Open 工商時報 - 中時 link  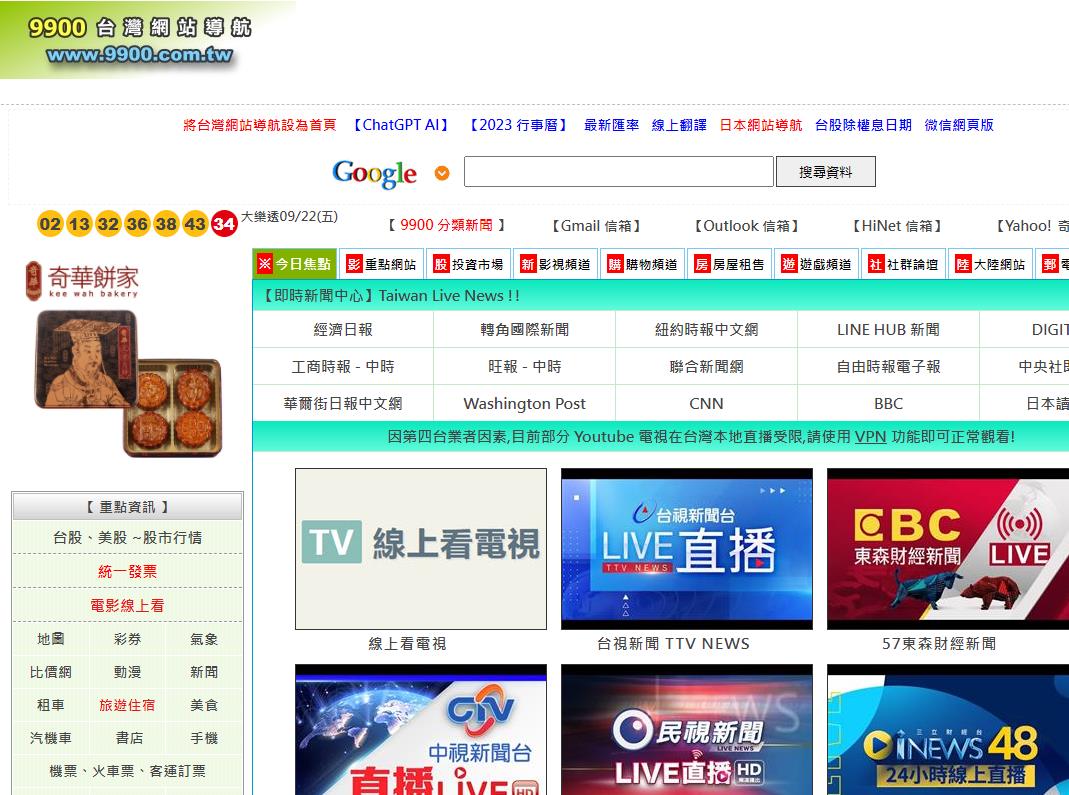click(x=343, y=367)
